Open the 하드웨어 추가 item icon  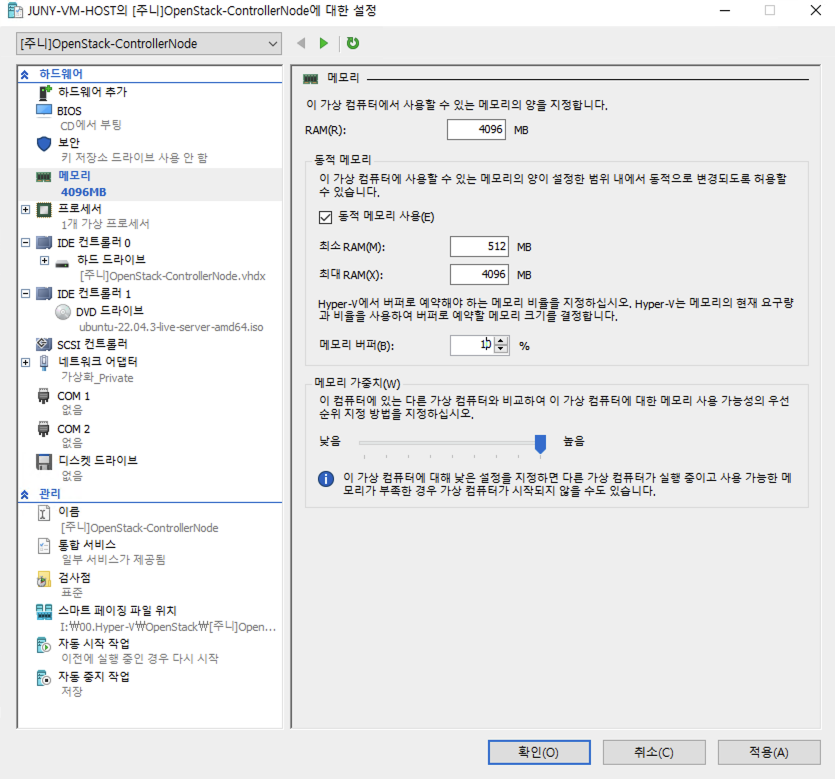click(45, 92)
